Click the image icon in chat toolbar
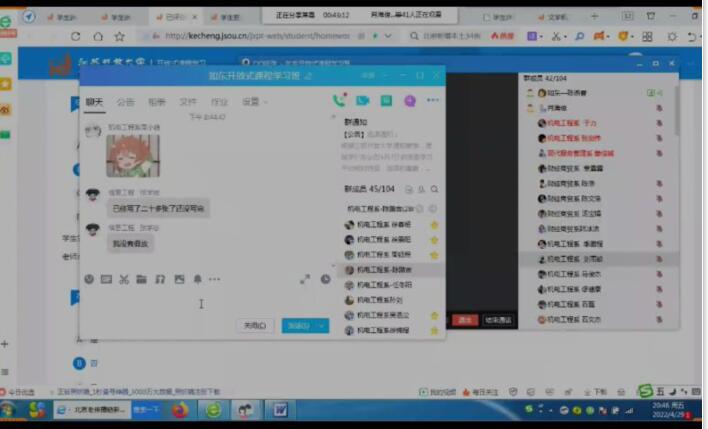The image size is (708, 429). point(179,279)
